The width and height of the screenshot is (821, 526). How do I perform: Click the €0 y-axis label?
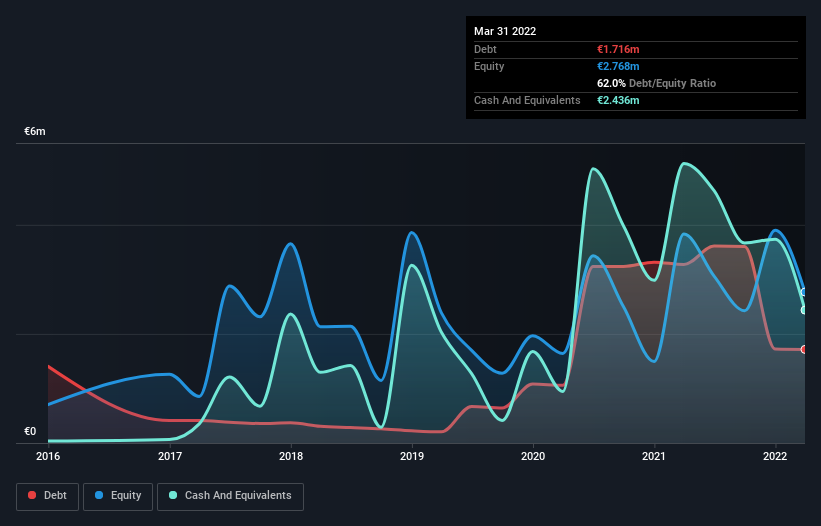(x=30, y=431)
